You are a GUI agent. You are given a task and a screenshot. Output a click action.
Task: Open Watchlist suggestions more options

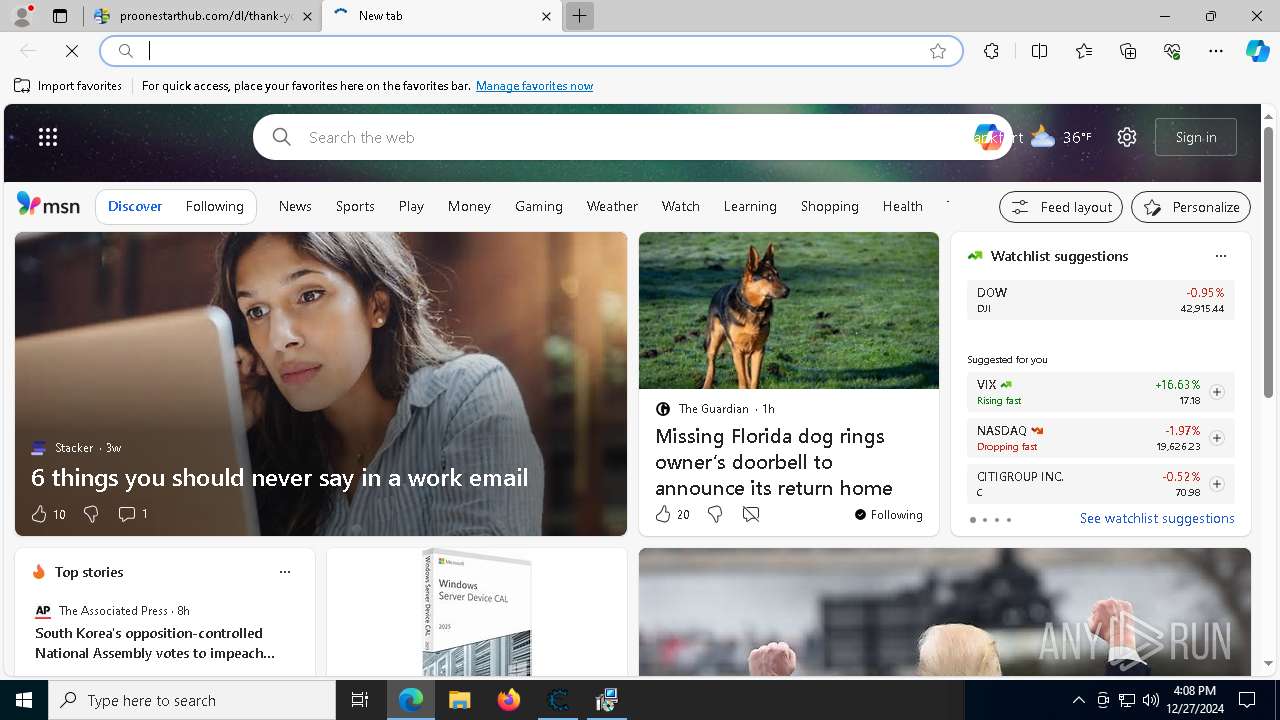pos(1220,256)
